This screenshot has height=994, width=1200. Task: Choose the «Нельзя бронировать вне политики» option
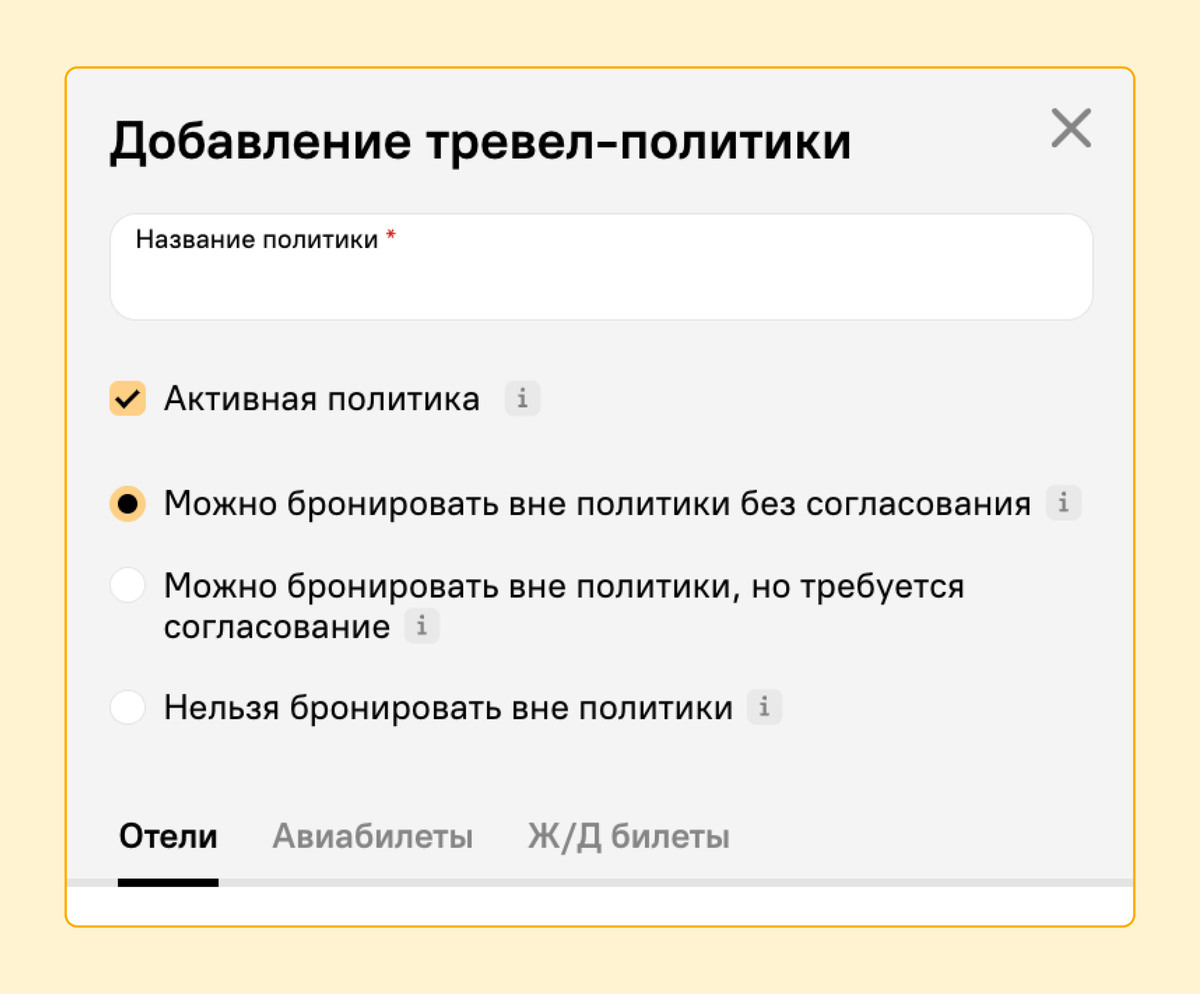[127, 707]
